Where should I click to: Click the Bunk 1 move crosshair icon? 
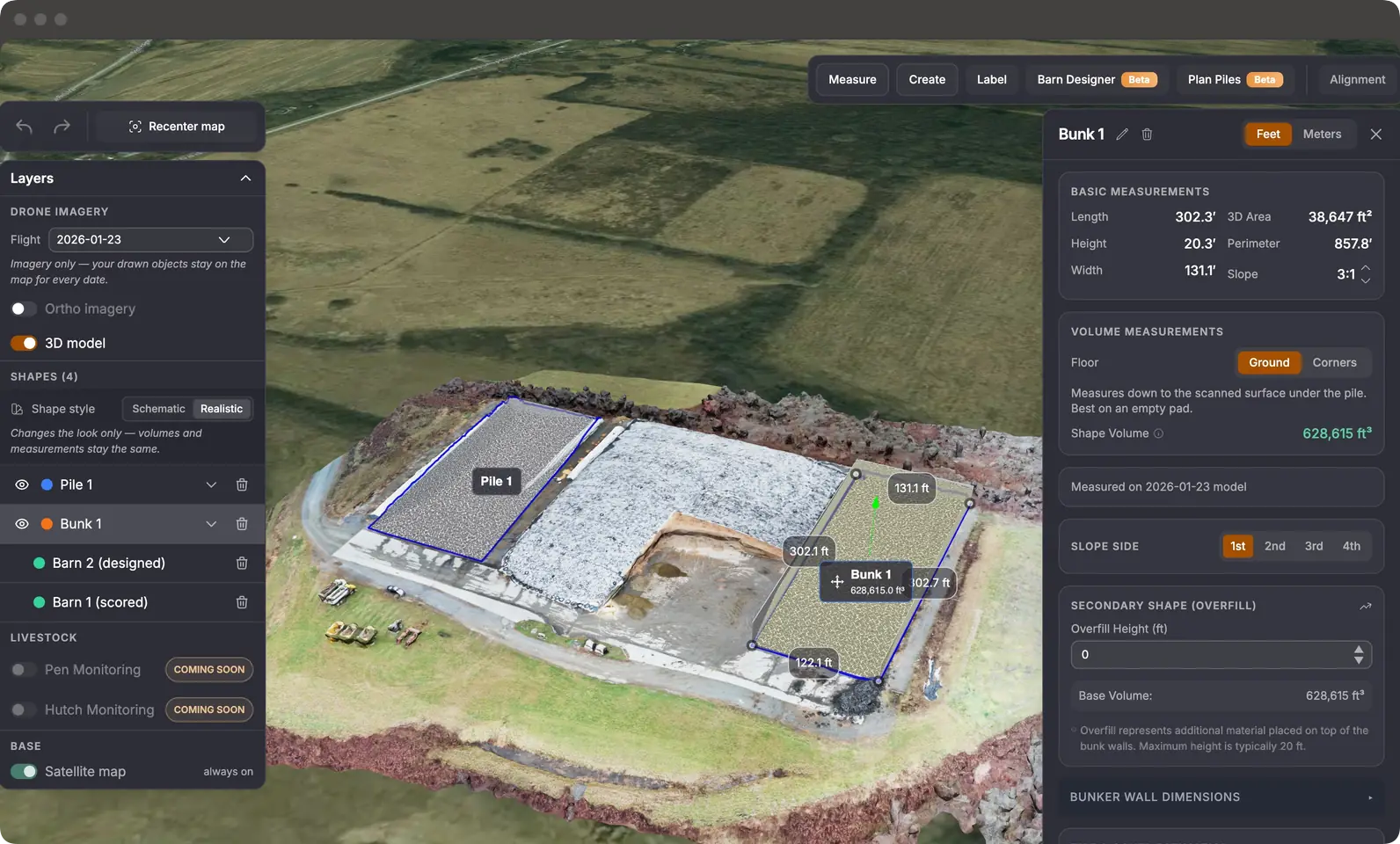[837, 582]
